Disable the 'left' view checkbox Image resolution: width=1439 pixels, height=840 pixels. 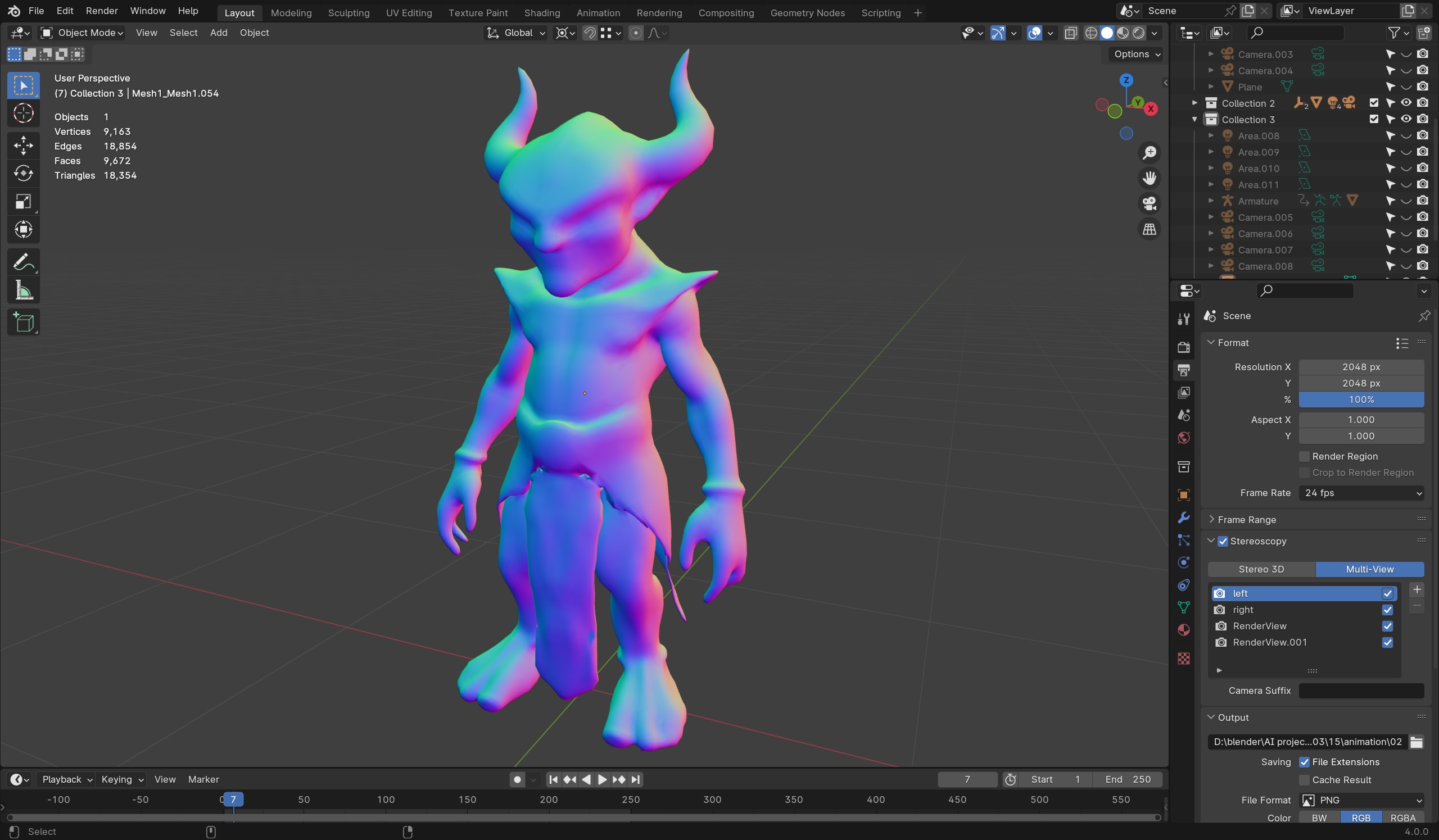pyautogui.click(x=1387, y=594)
